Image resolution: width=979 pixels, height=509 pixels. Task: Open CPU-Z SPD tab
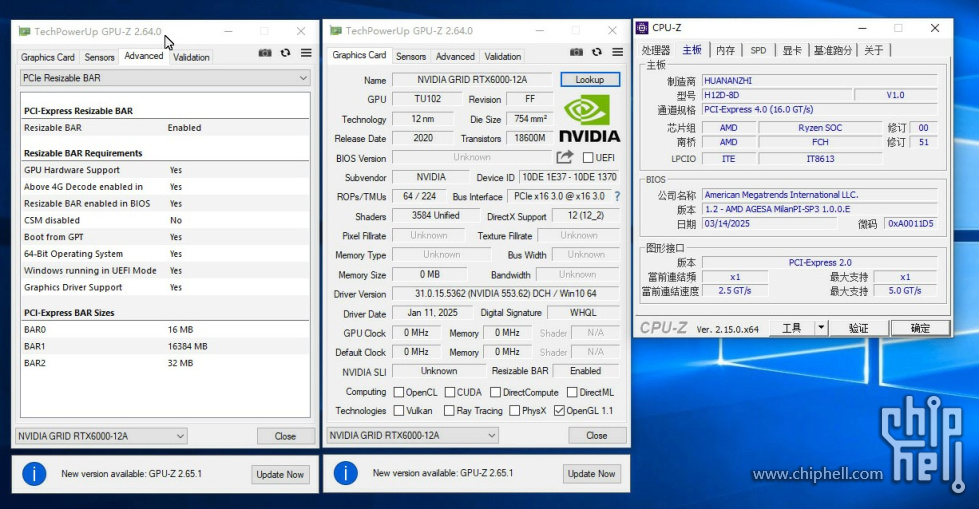pos(758,50)
